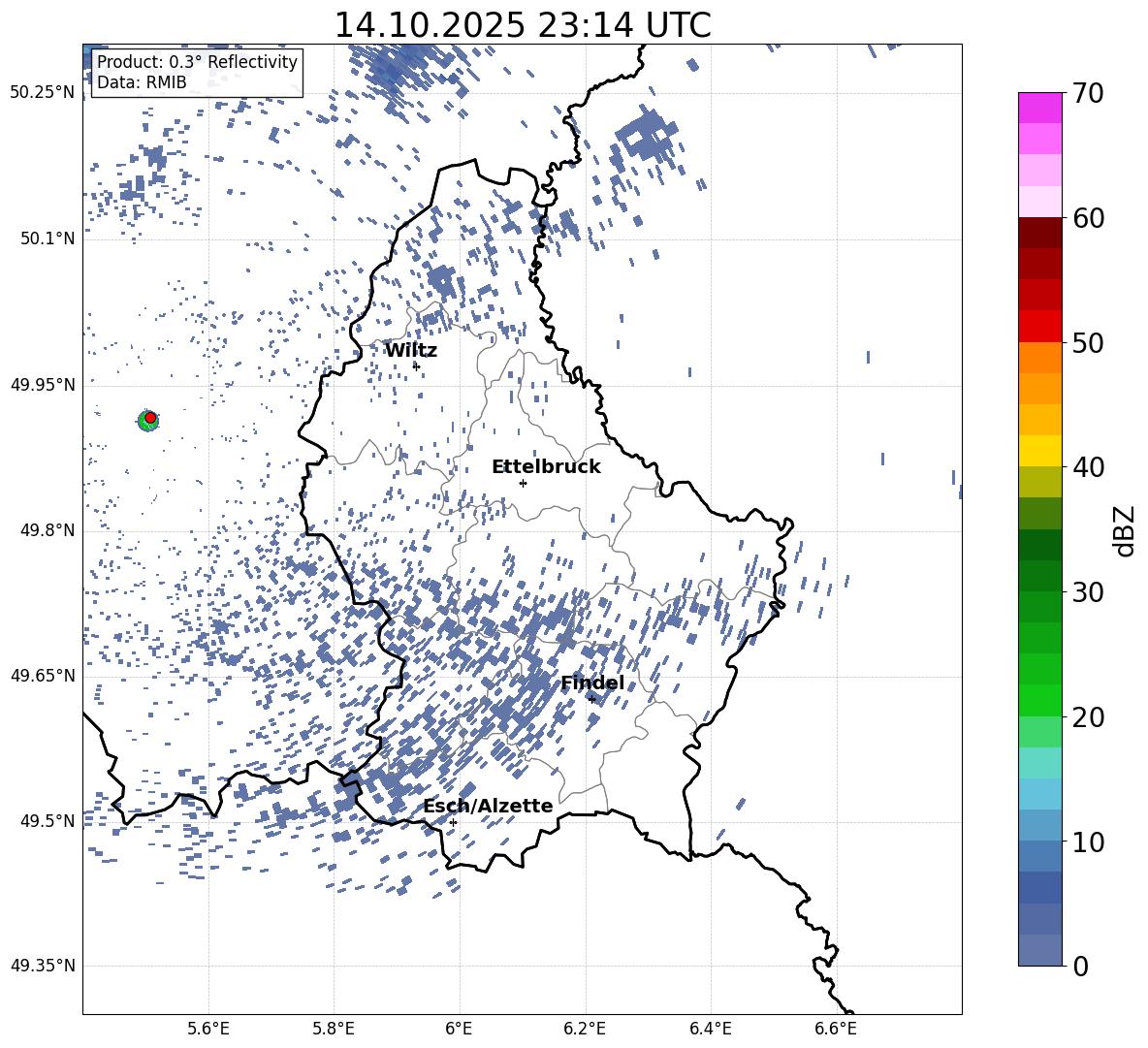
Task: Click the Findel city label
Action: pyautogui.click(x=592, y=683)
